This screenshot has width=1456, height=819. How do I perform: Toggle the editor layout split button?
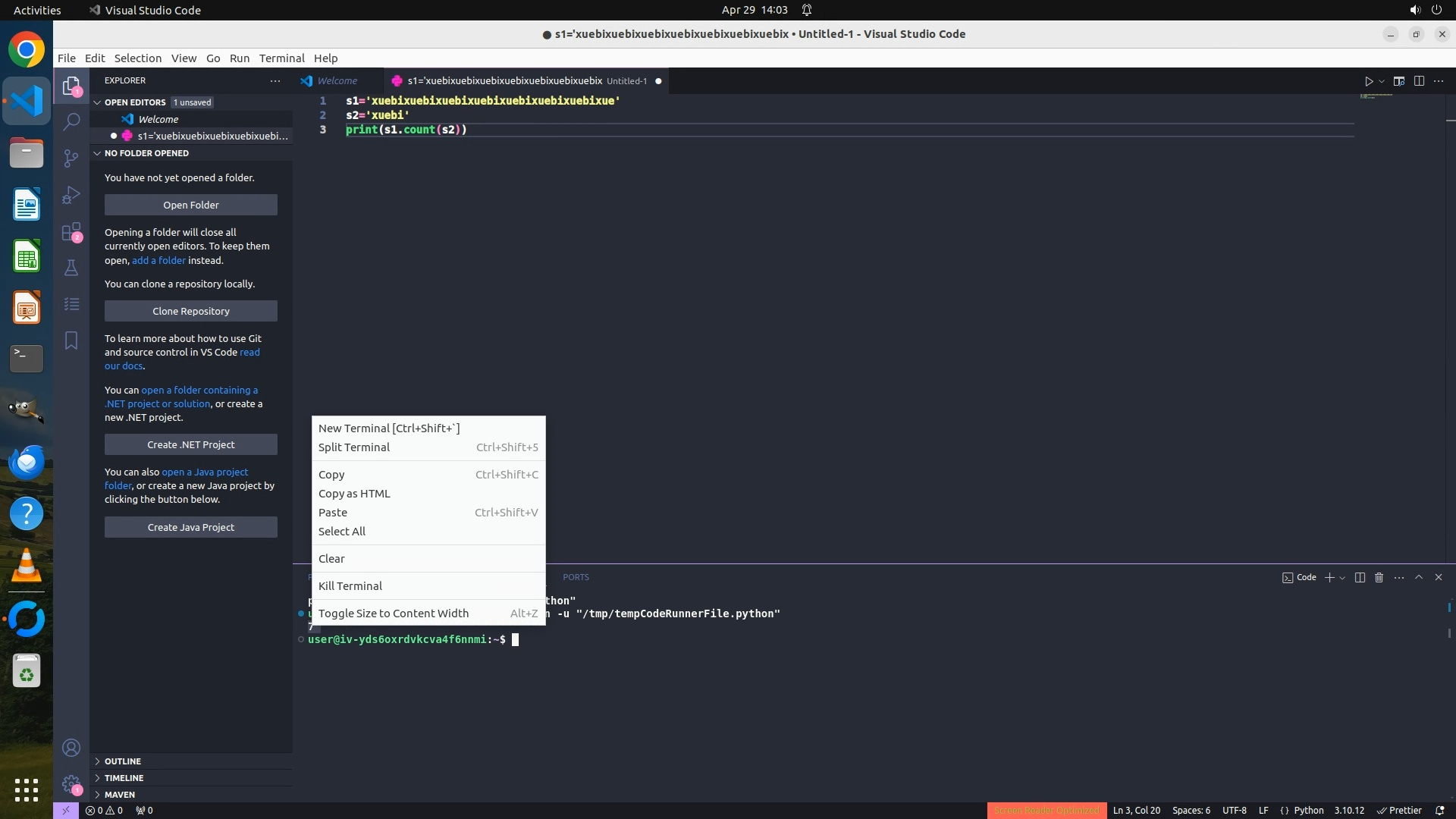click(1419, 81)
